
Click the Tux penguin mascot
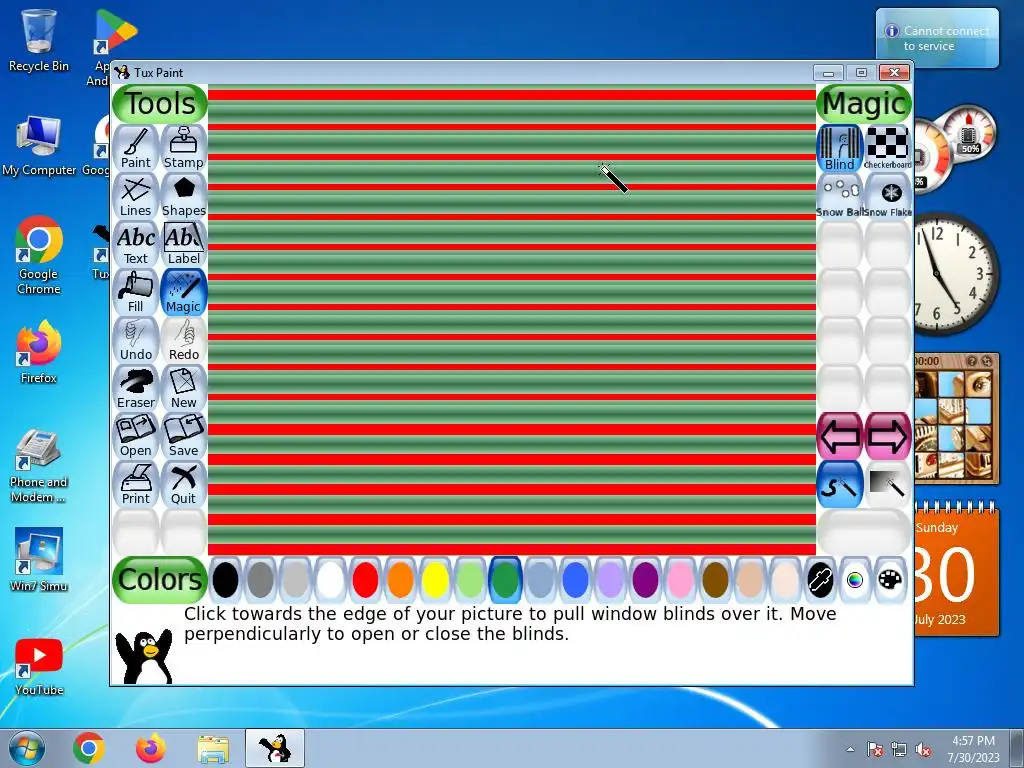click(144, 657)
